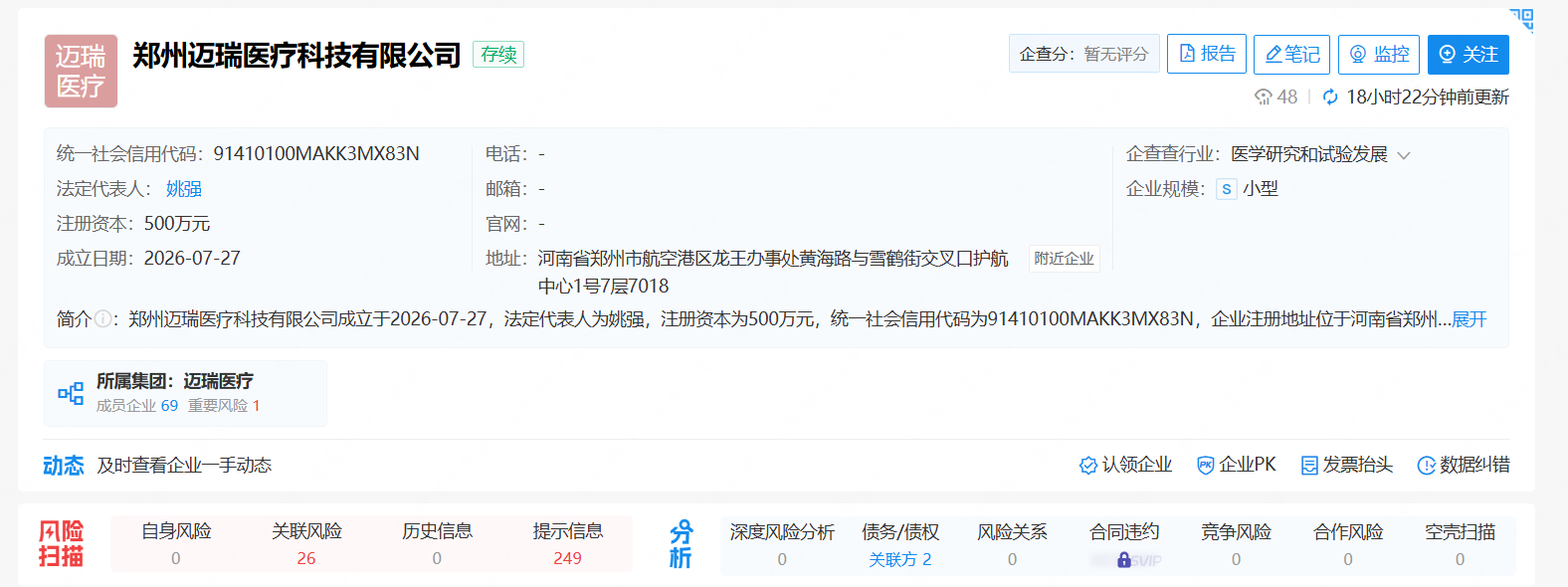Open 风险关系 item

coord(1012,545)
